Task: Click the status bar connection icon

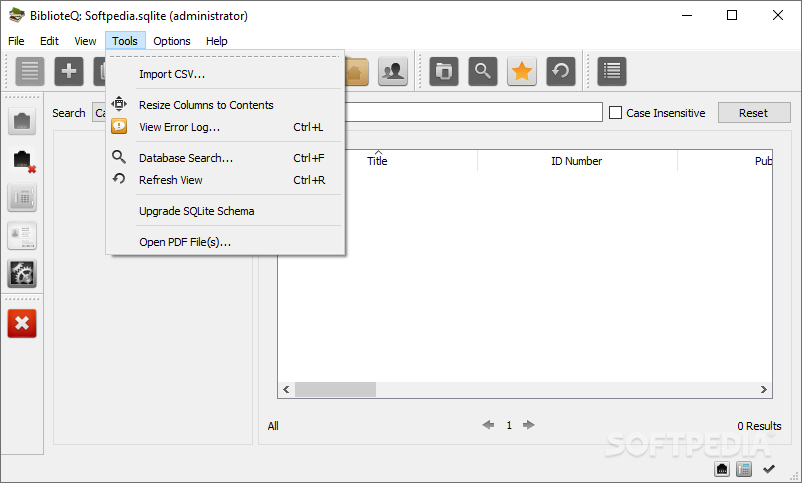Action: pyautogui.click(x=722, y=469)
